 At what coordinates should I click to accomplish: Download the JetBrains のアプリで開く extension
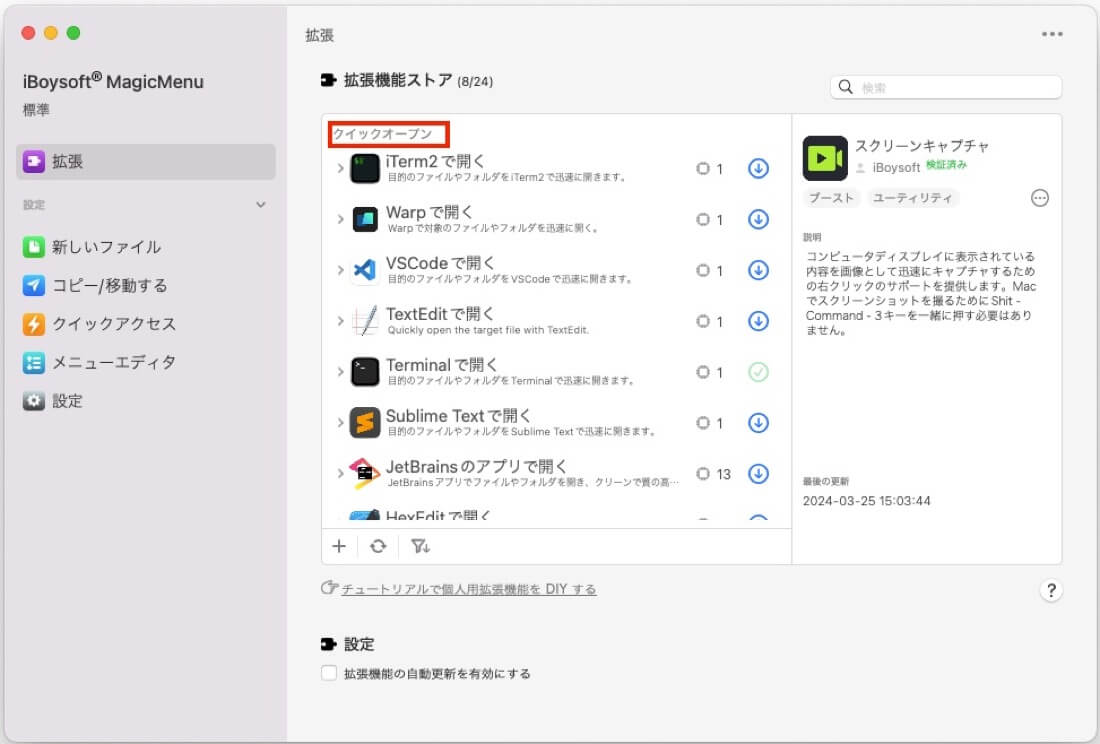(758, 474)
